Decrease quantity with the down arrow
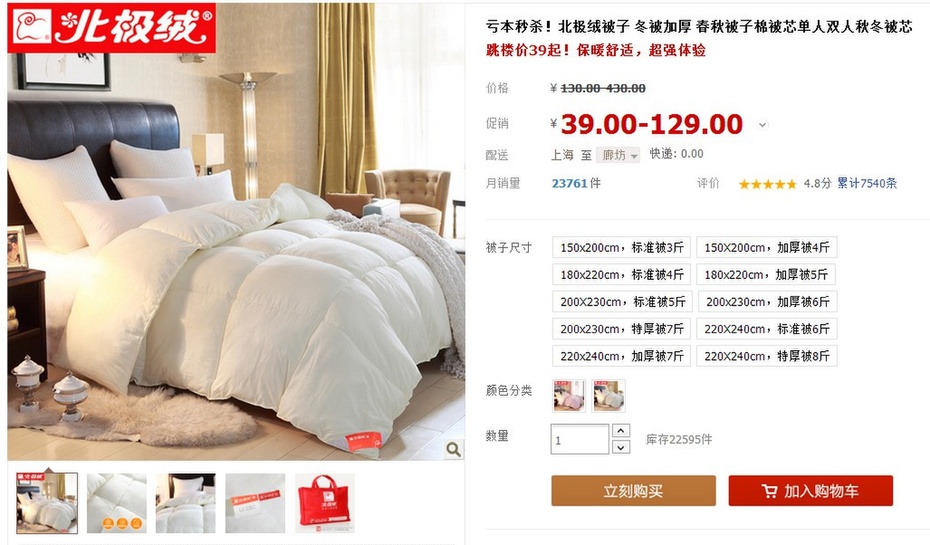930x545 pixels. pos(620,447)
